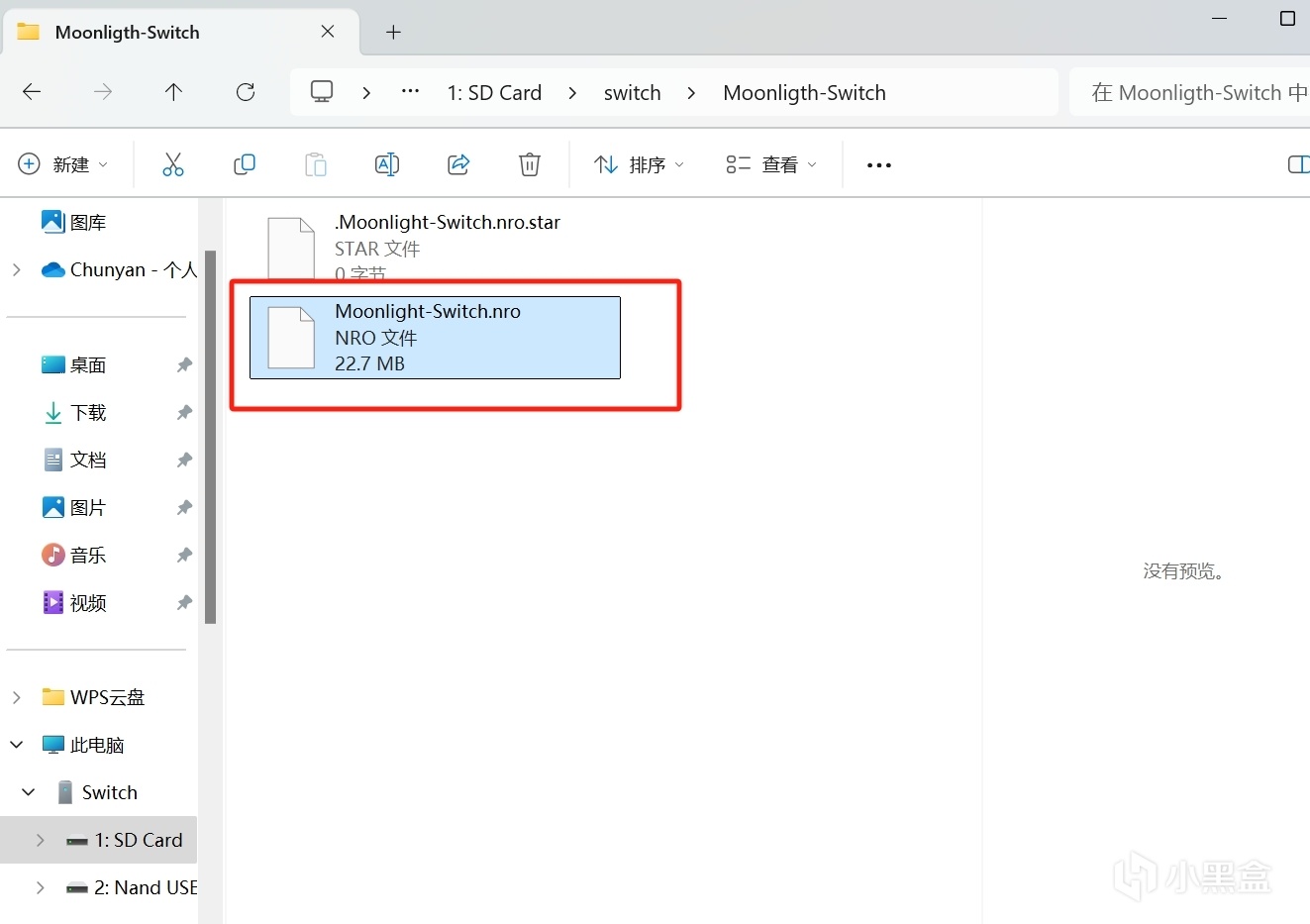Click the Copy icon in toolbar
Image resolution: width=1310 pixels, height=924 pixels.
(245, 164)
